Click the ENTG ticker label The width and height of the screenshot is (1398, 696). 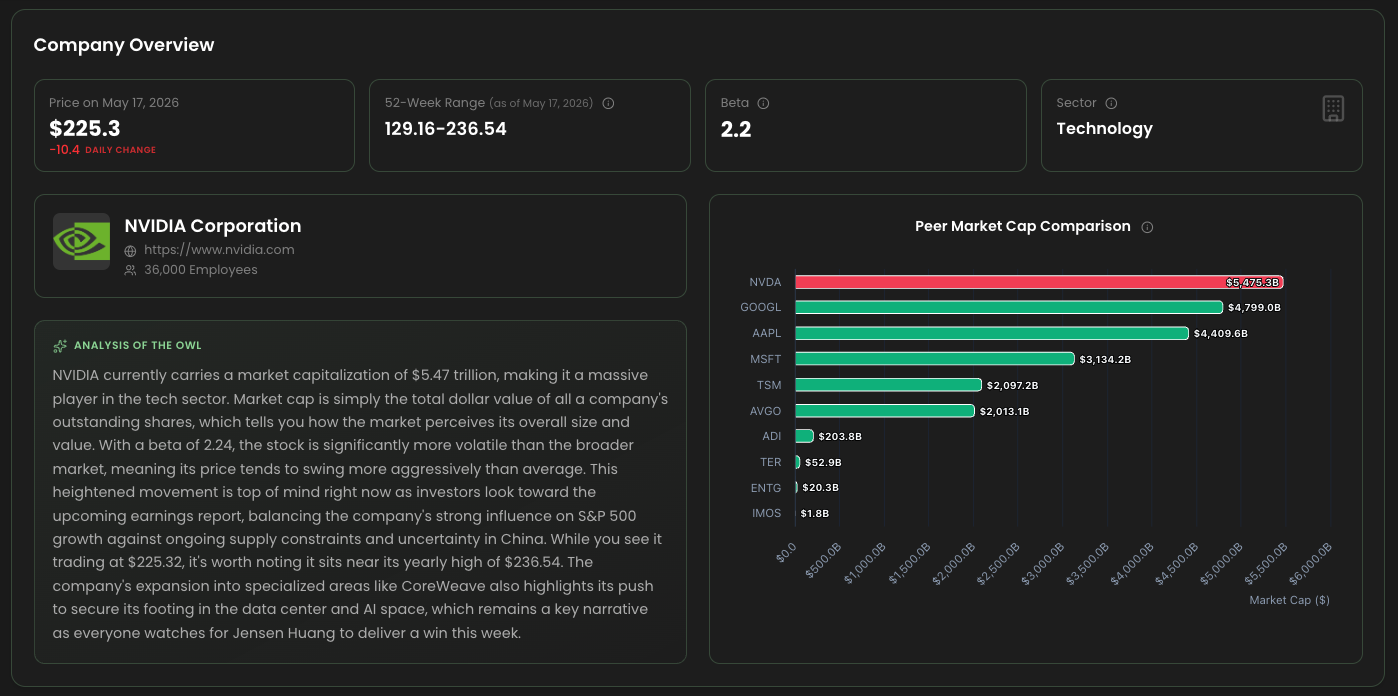pos(767,488)
